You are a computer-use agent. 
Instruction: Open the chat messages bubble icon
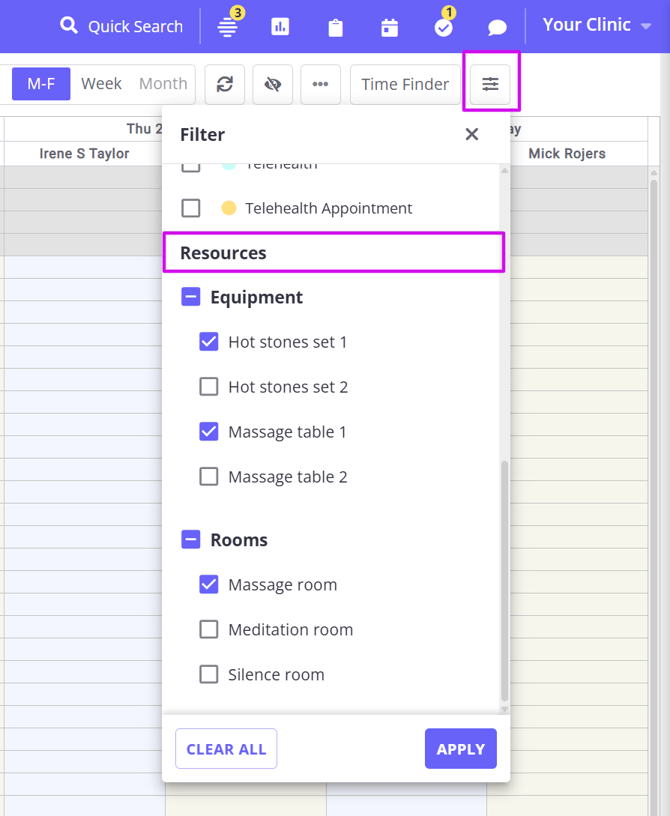pyautogui.click(x=497, y=27)
